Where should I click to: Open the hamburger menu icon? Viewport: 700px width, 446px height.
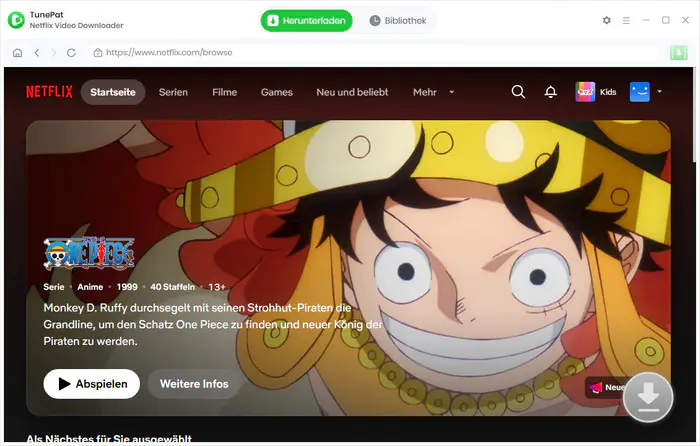[626, 21]
